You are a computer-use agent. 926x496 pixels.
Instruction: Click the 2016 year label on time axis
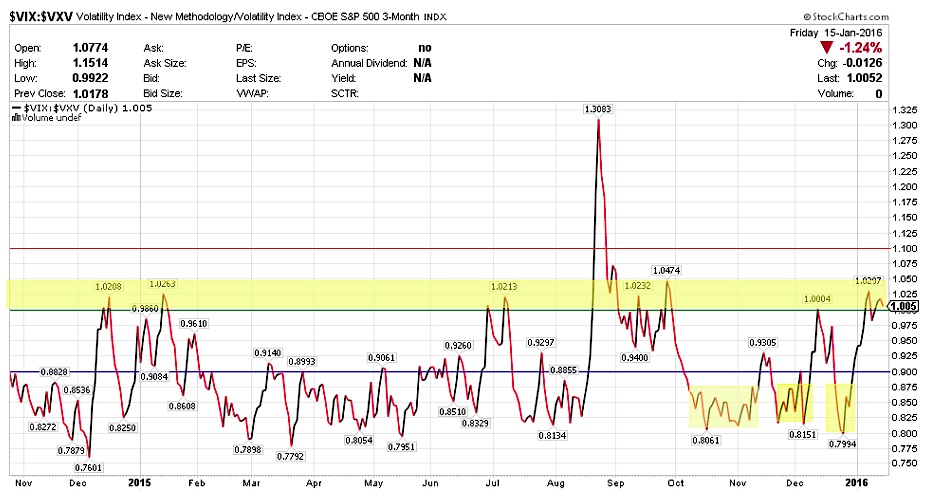click(857, 483)
